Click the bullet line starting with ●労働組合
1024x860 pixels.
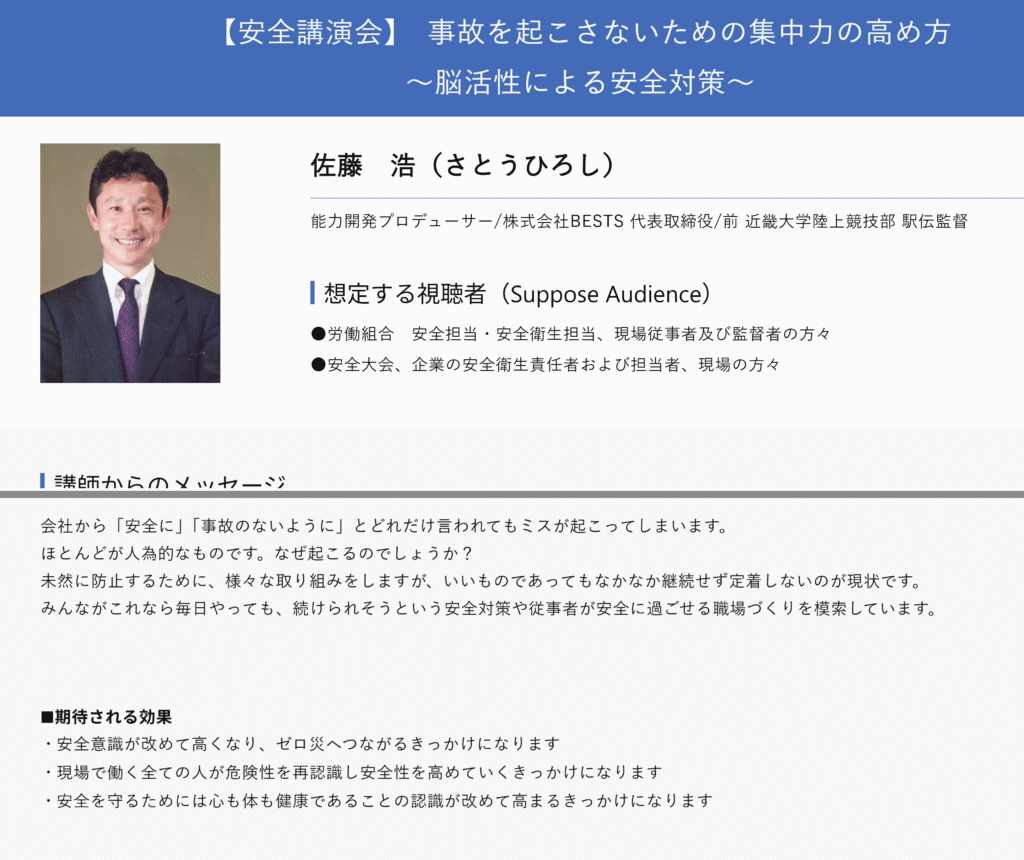coord(571,334)
